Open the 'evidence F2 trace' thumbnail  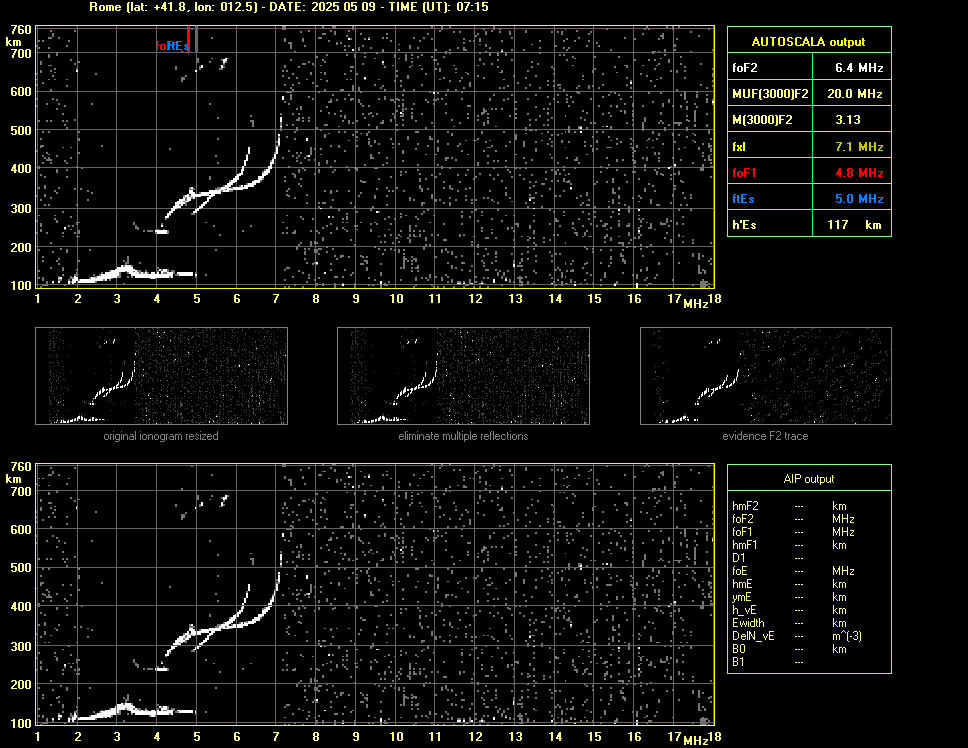click(766, 376)
